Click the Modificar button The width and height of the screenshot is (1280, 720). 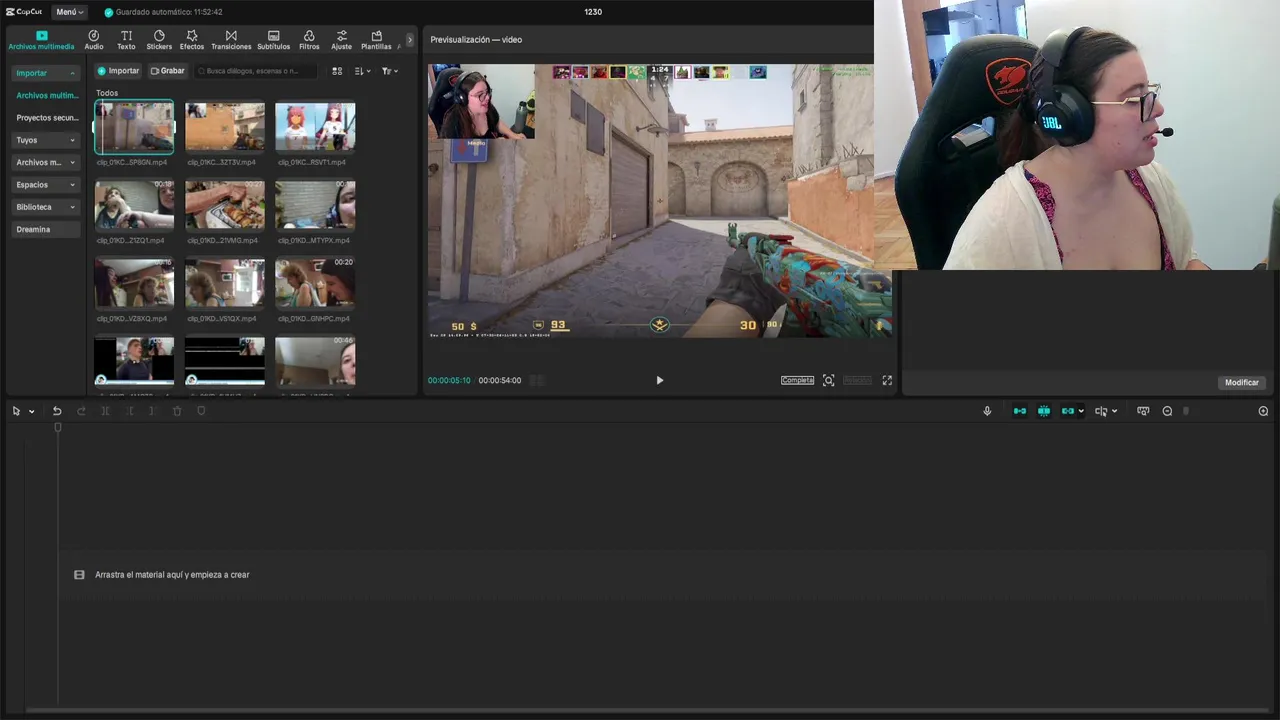pos(1242,382)
